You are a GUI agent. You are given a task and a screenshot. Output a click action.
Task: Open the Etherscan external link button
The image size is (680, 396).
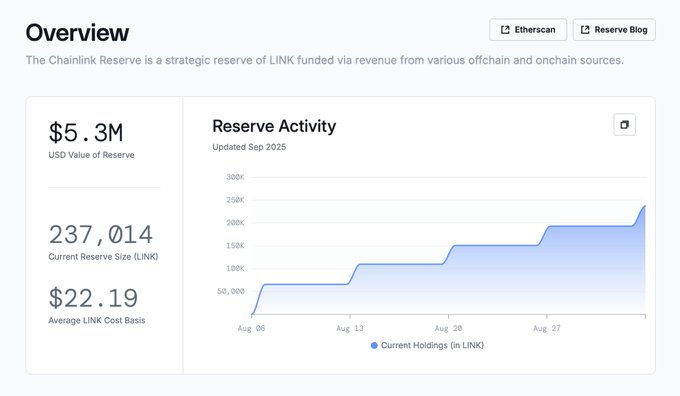[x=528, y=29]
